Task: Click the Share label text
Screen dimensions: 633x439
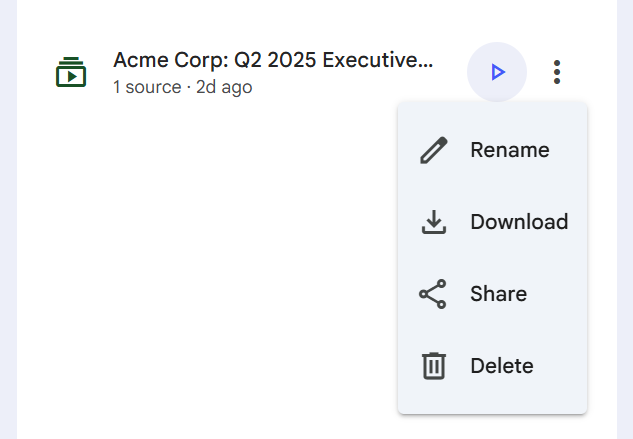Action: point(499,294)
